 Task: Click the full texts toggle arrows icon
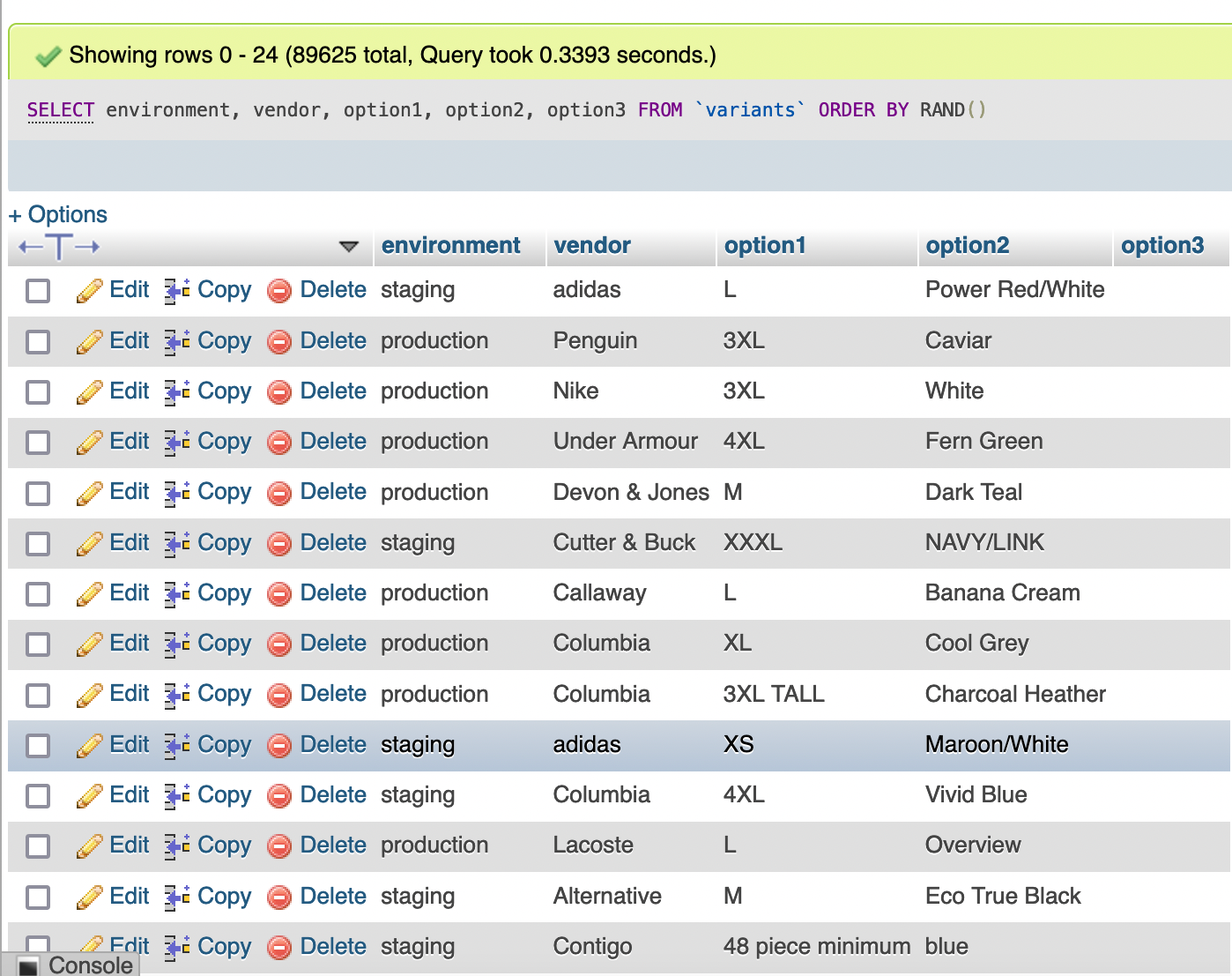pos(59,247)
